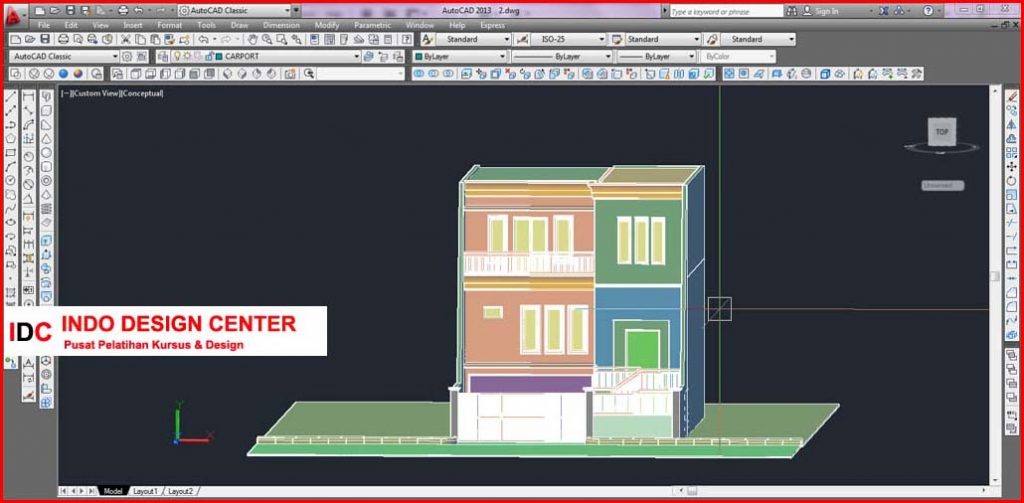Open the File menu
This screenshot has width=1024, height=503.
coord(44,25)
